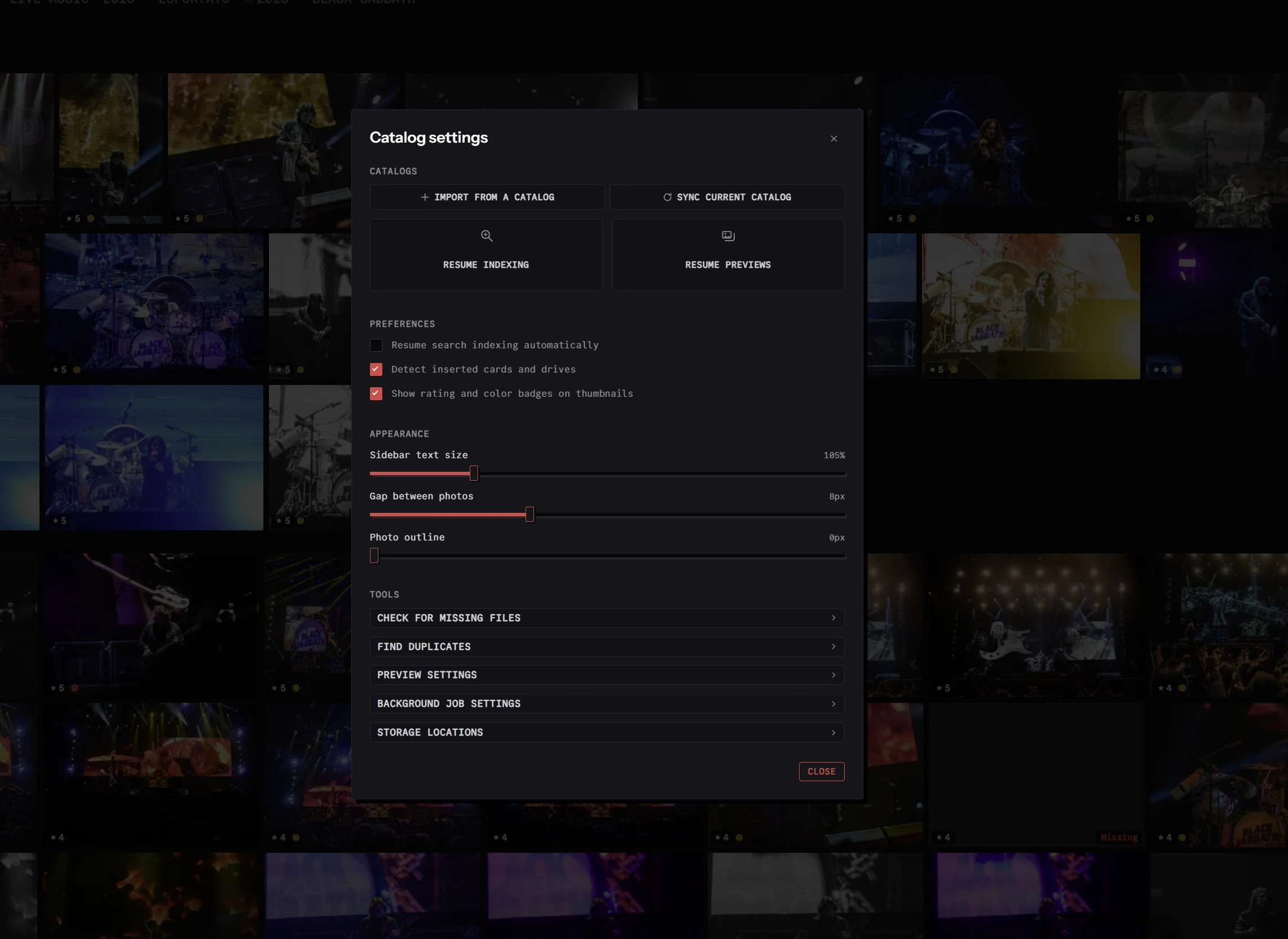Click the Sync Current Catalog label
Viewport: 1288px width, 939px height.
click(734, 197)
